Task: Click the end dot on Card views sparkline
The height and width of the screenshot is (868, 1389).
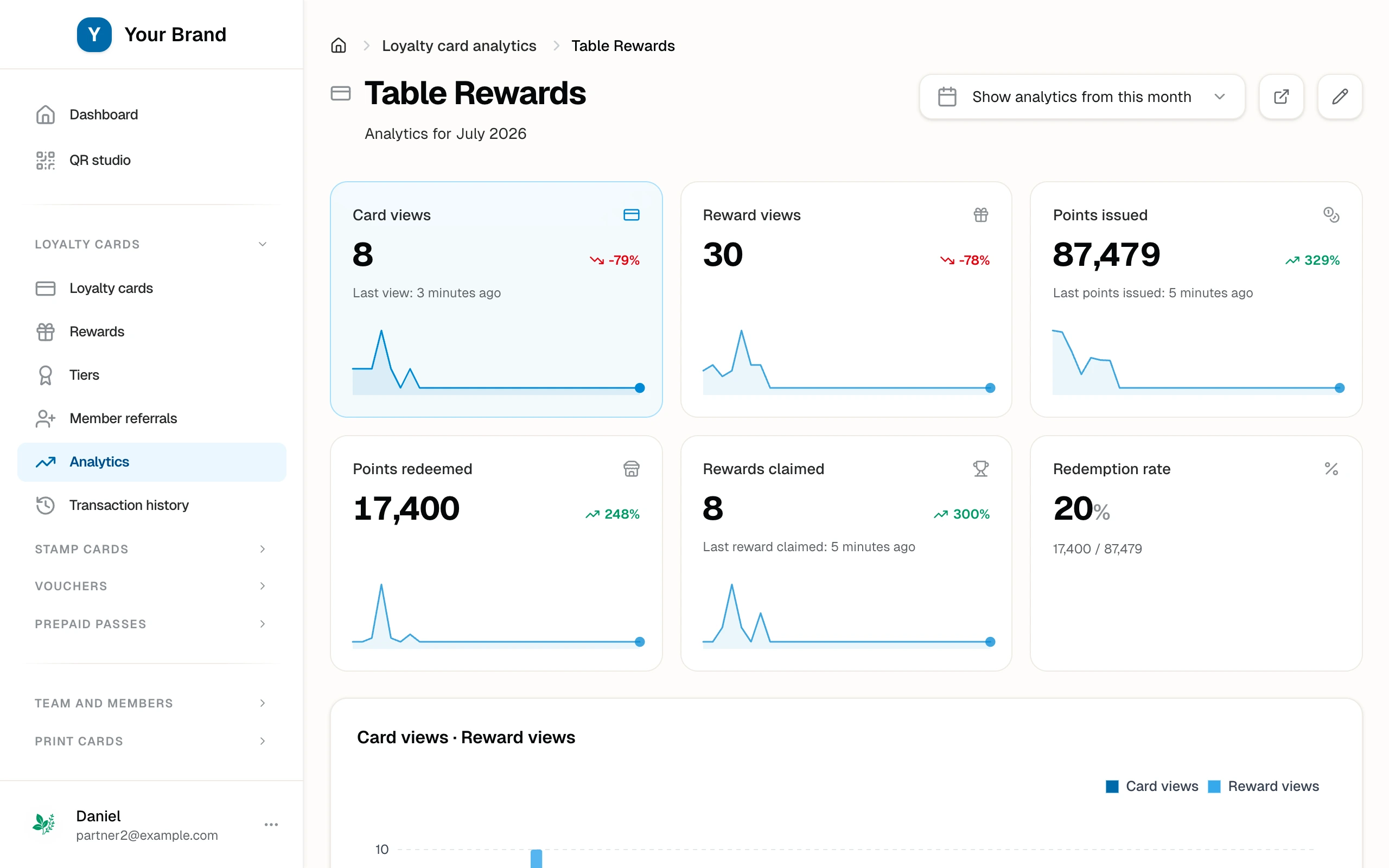Action: pos(640,388)
